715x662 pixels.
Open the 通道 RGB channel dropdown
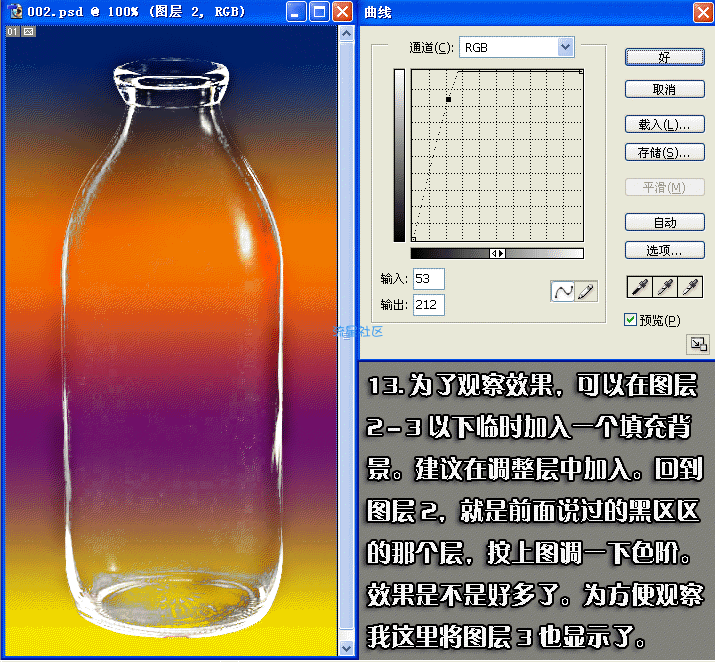click(565, 47)
